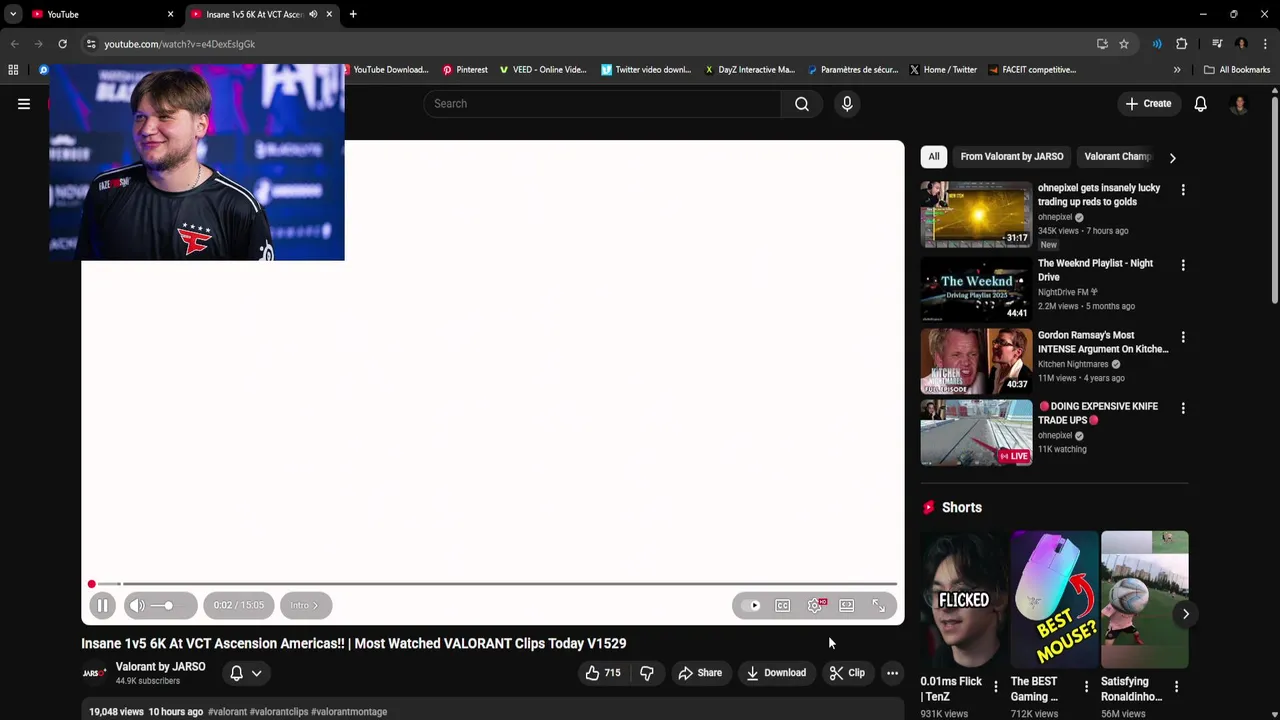Open the tab search dropdown arrow
The width and height of the screenshot is (1280, 720).
point(13,14)
